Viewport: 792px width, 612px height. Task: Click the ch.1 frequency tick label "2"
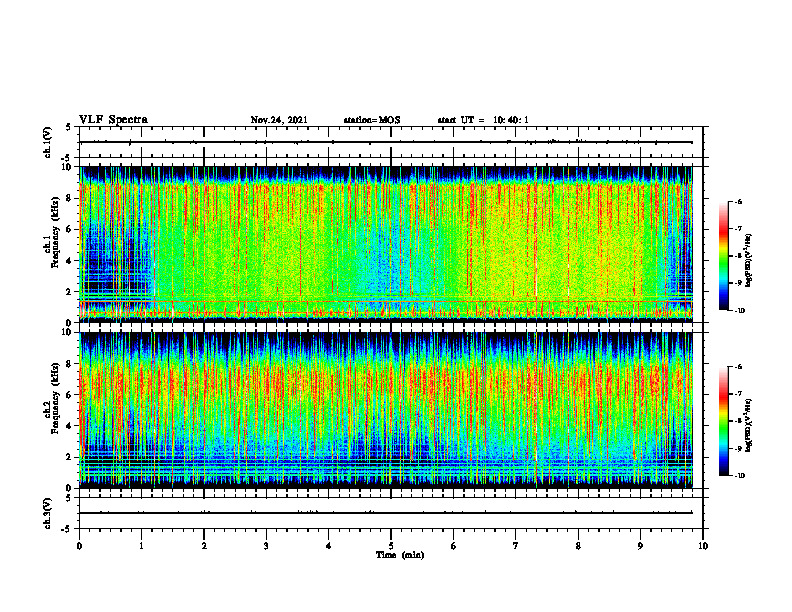[69, 291]
